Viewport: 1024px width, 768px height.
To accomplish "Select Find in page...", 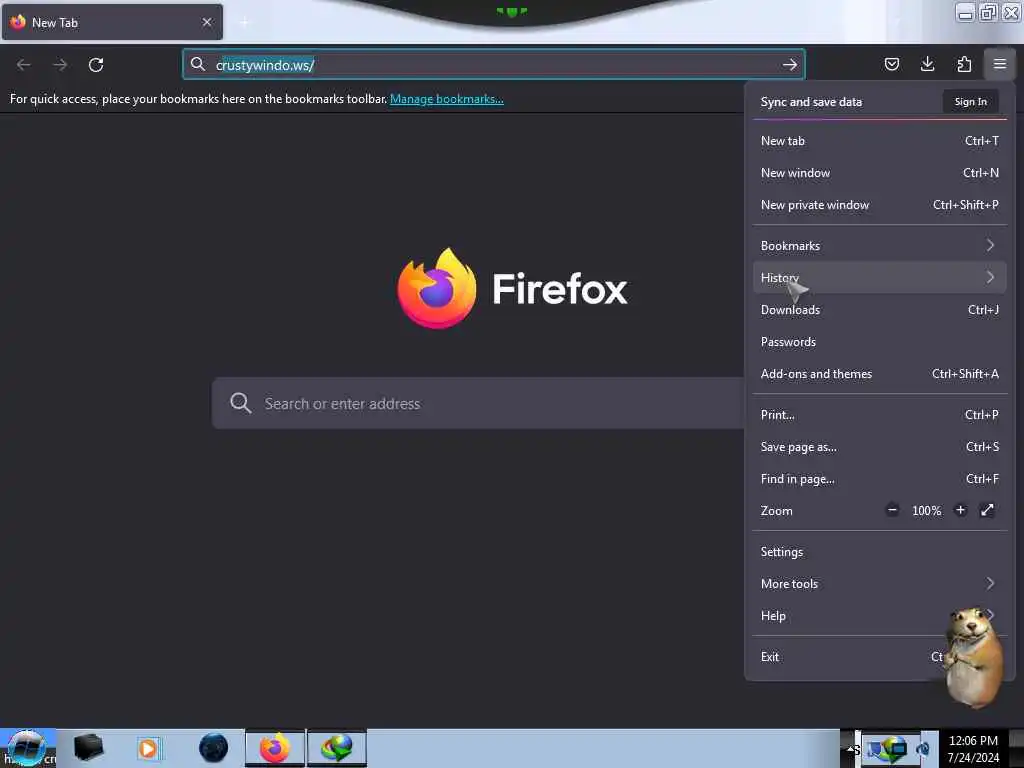I will (880, 479).
